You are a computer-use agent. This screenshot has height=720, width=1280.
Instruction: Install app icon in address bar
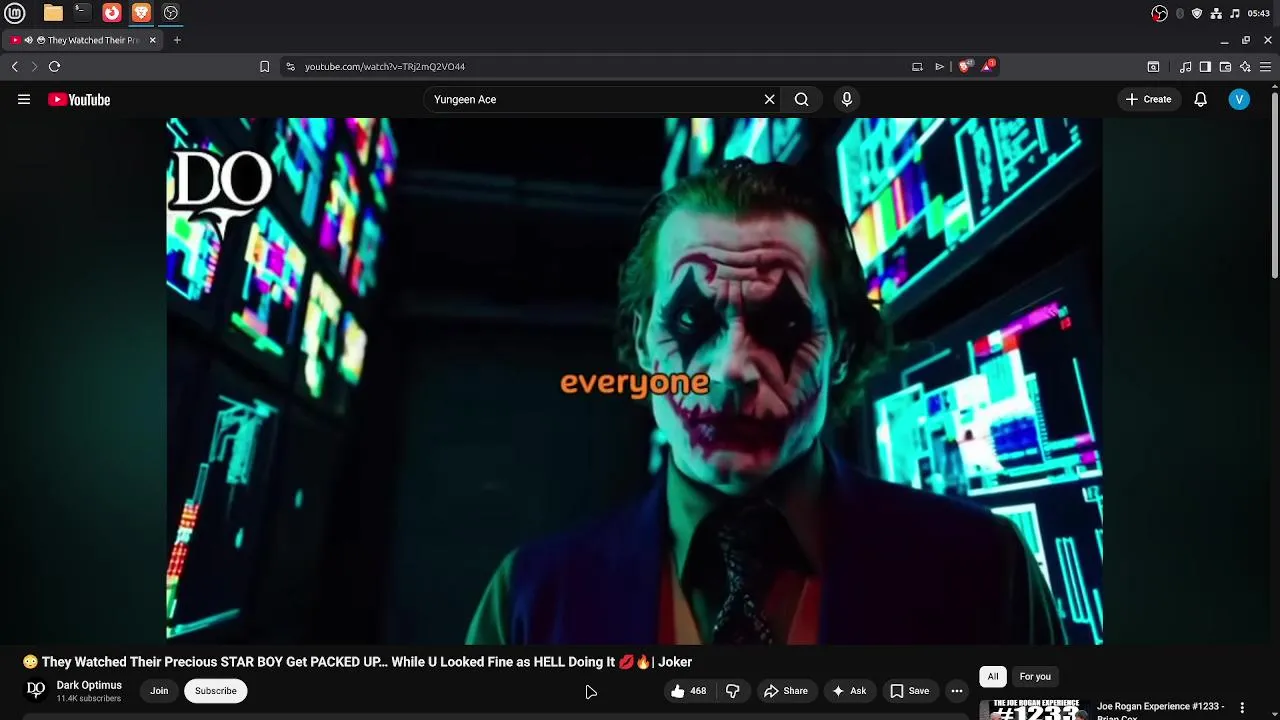tap(917, 67)
